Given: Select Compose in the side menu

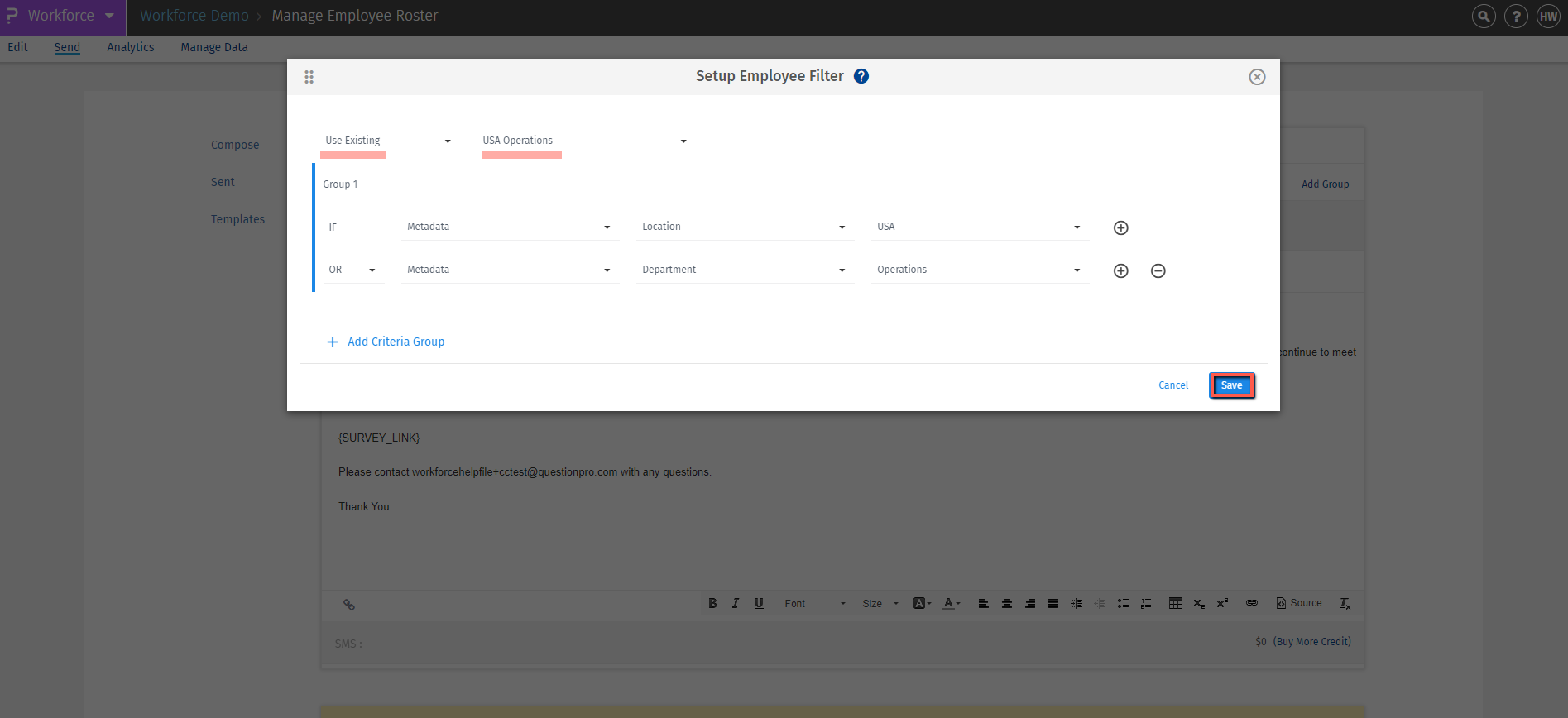Looking at the screenshot, I should 235,145.
